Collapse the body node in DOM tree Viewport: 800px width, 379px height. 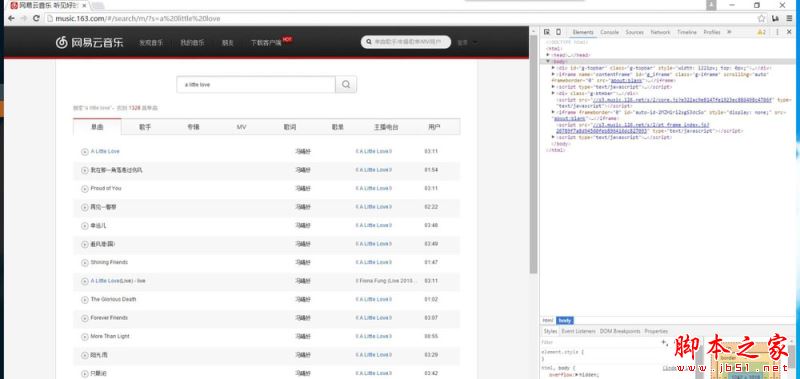(x=548, y=61)
